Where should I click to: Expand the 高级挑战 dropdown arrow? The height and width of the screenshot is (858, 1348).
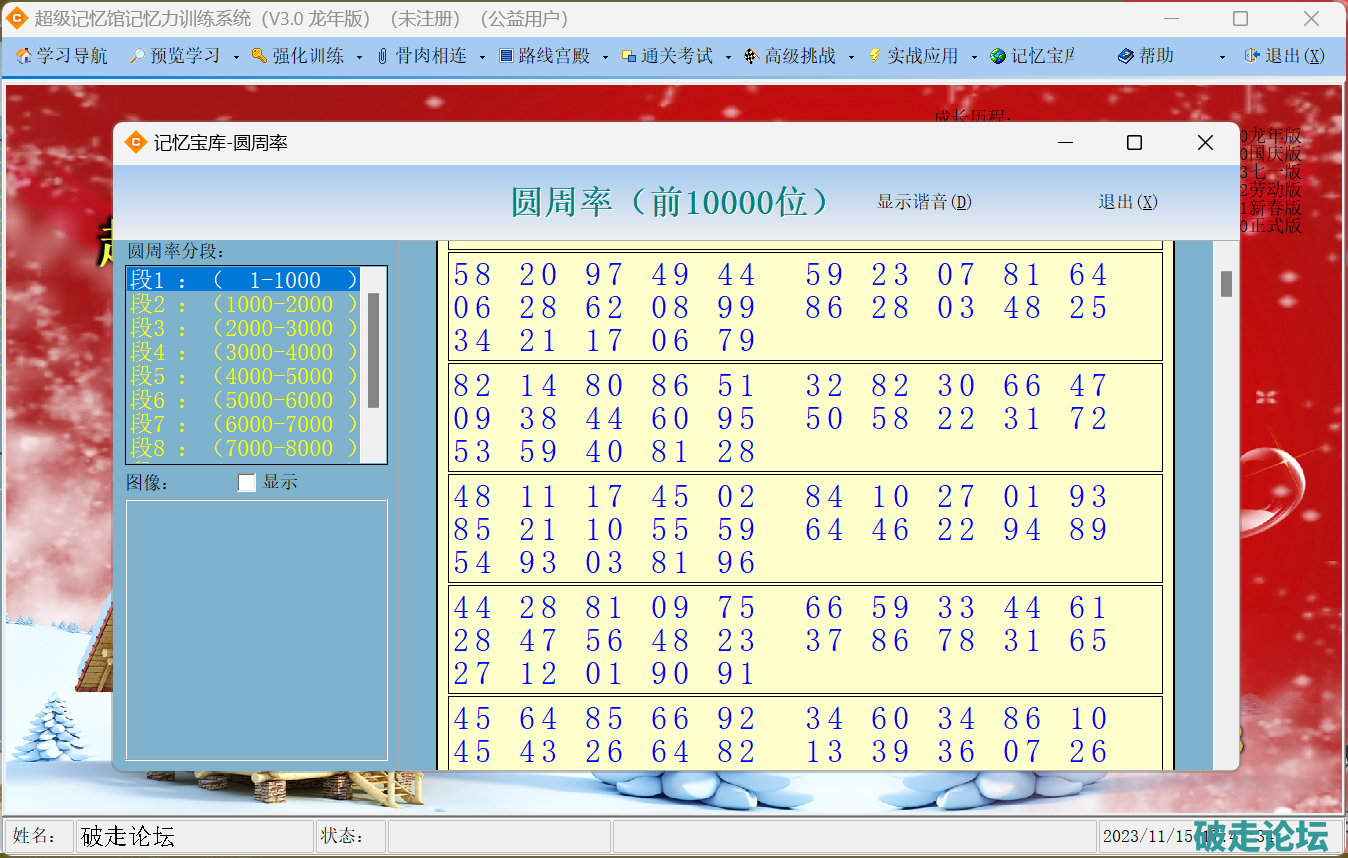851,57
